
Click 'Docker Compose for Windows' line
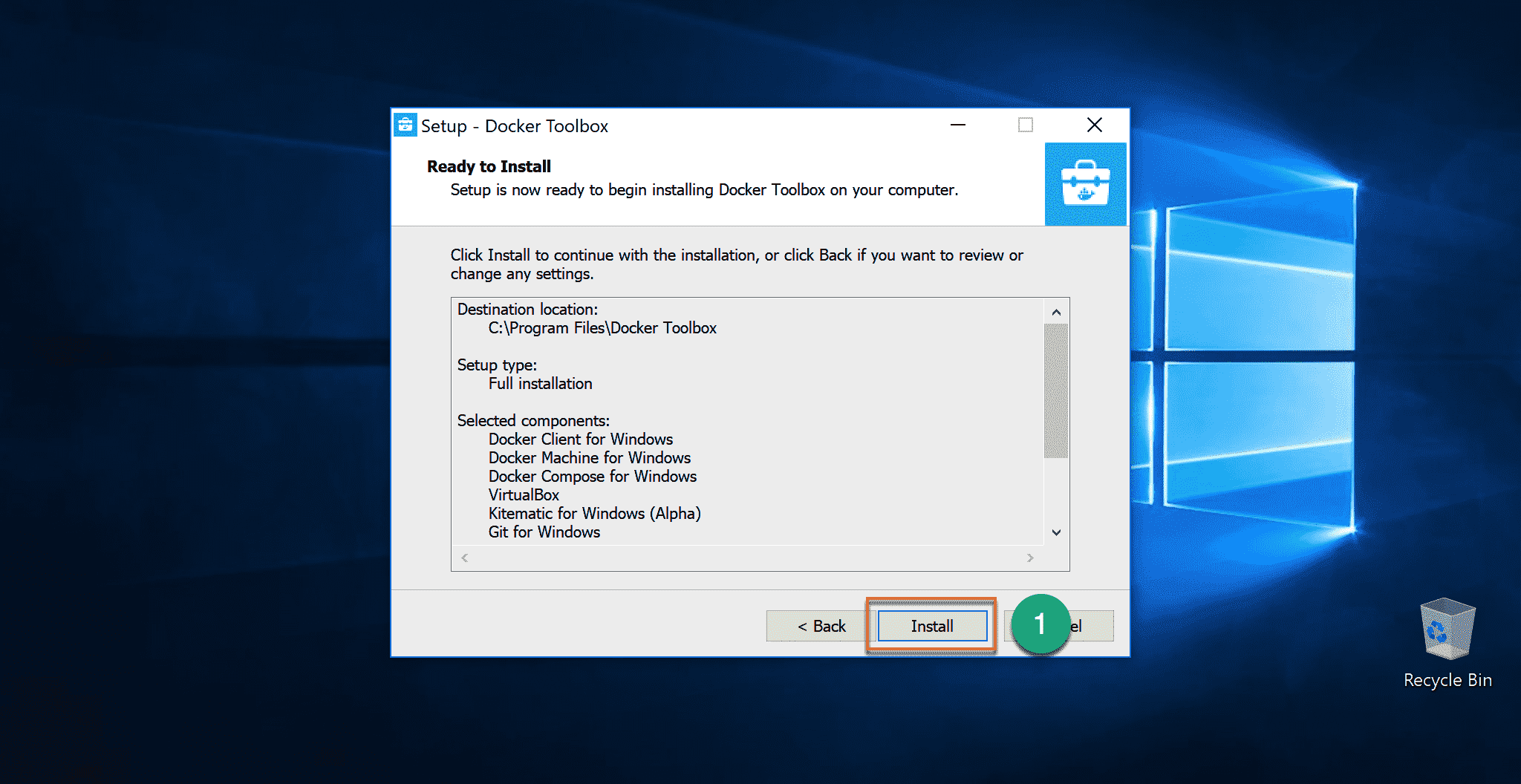593,477
